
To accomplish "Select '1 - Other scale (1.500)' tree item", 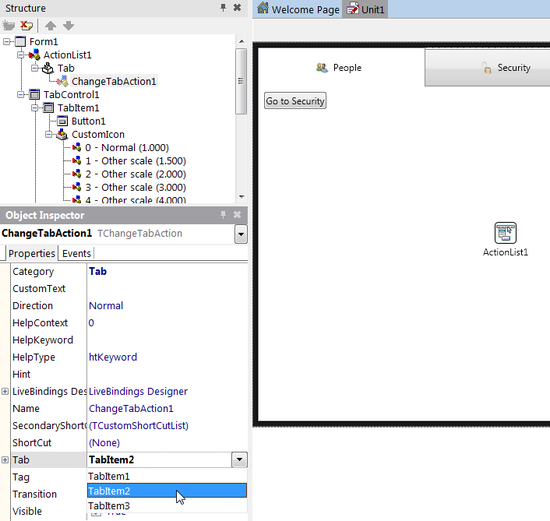I will click(x=135, y=161).
